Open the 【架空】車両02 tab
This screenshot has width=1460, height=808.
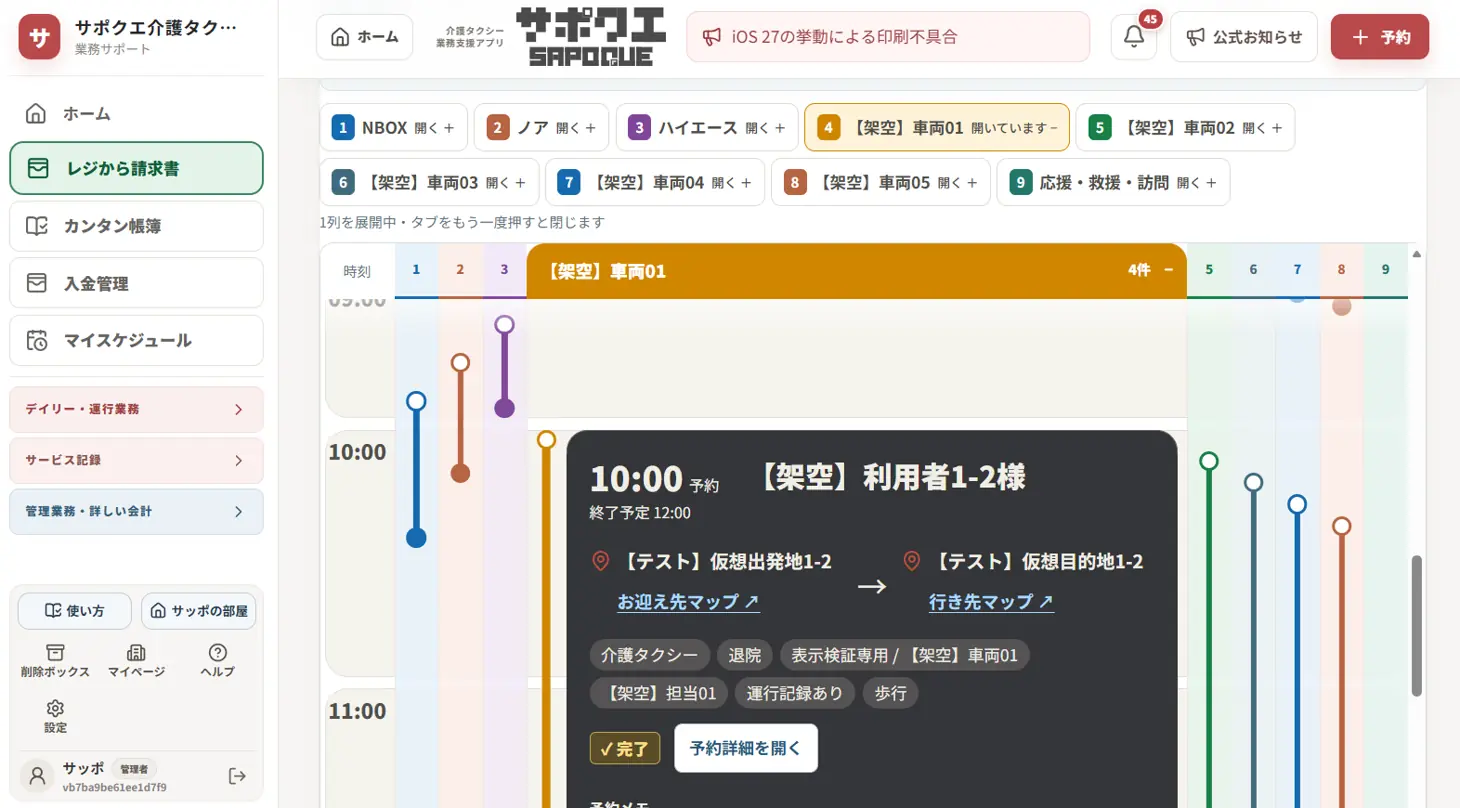[1185, 127]
